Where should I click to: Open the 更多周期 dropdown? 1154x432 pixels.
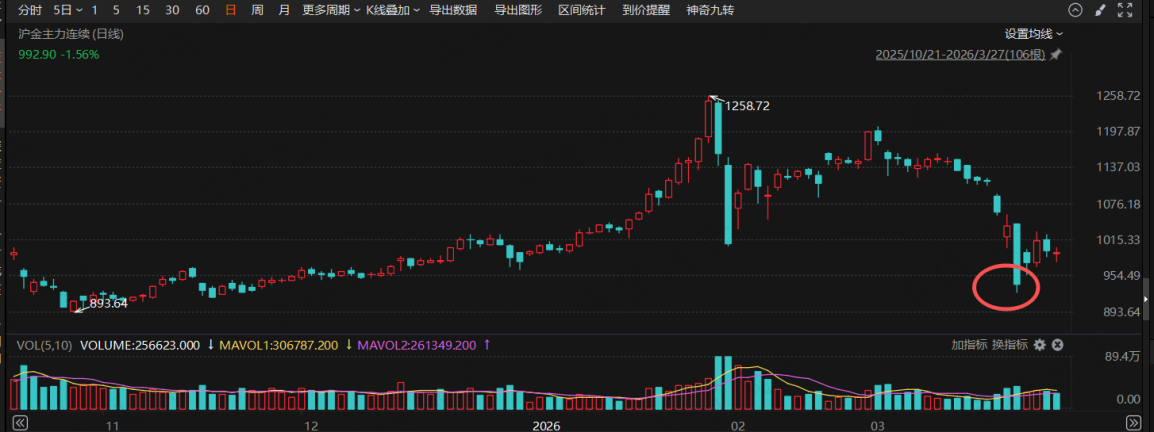click(x=331, y=10)
